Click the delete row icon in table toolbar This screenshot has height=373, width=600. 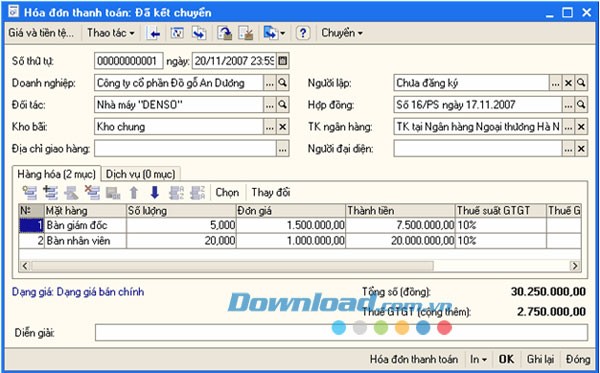pos(92,192)
